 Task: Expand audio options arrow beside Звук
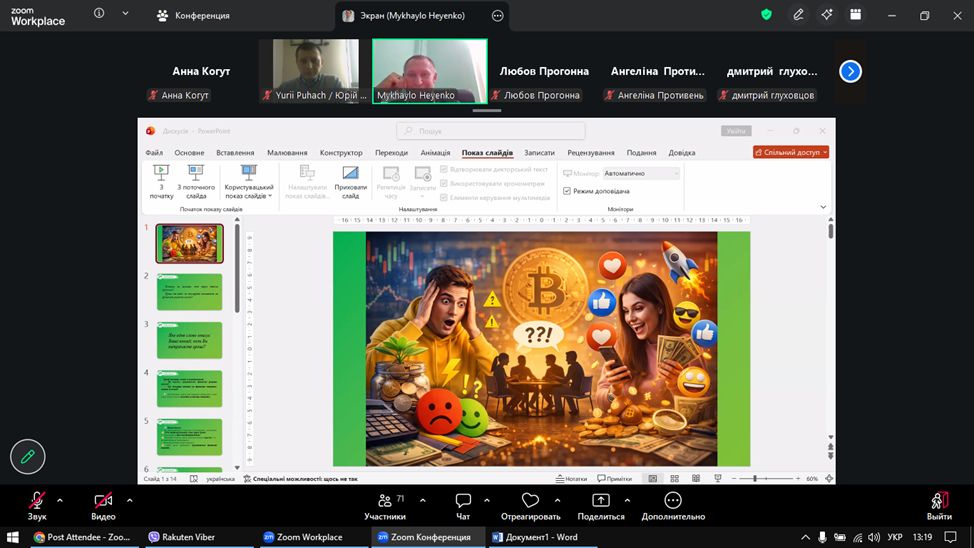click(60, 500)
